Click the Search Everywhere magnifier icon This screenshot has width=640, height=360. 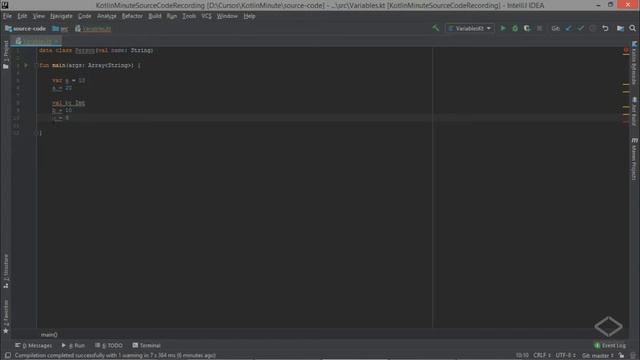click(632, 28)
